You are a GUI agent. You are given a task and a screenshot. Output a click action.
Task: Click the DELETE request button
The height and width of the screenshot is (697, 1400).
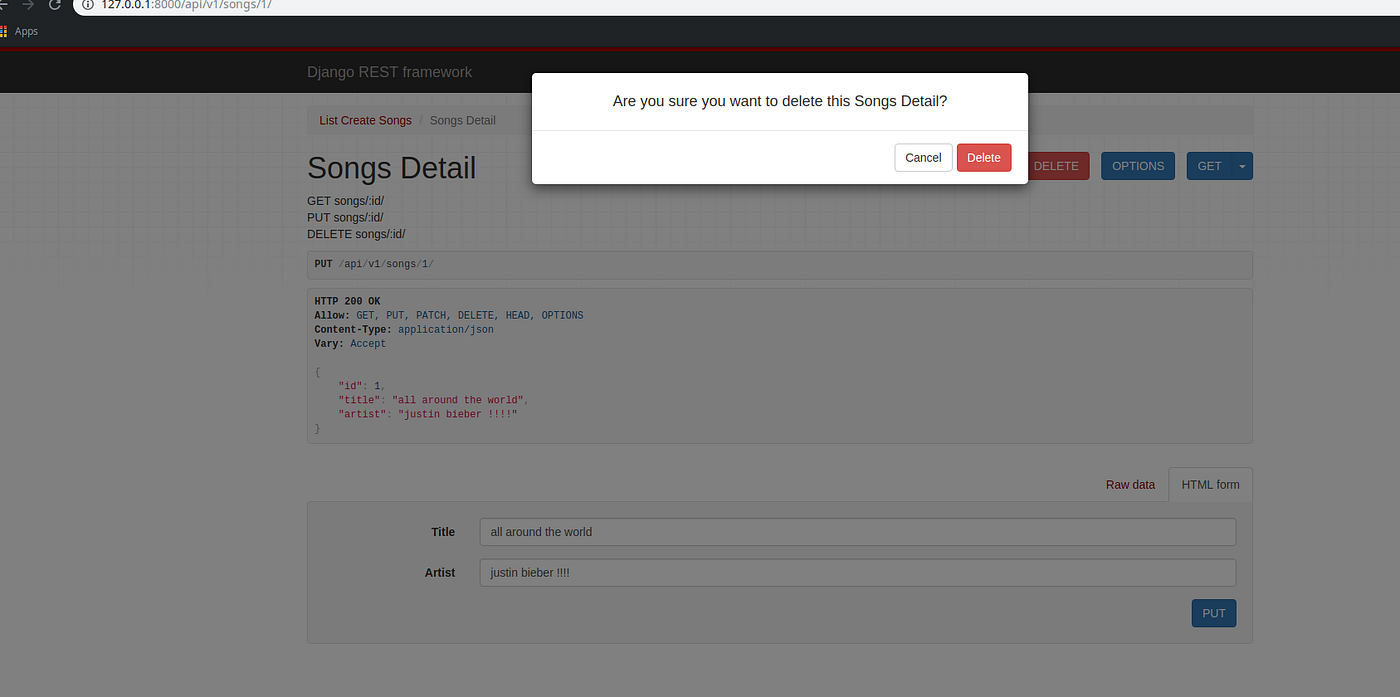point(1058,166)
